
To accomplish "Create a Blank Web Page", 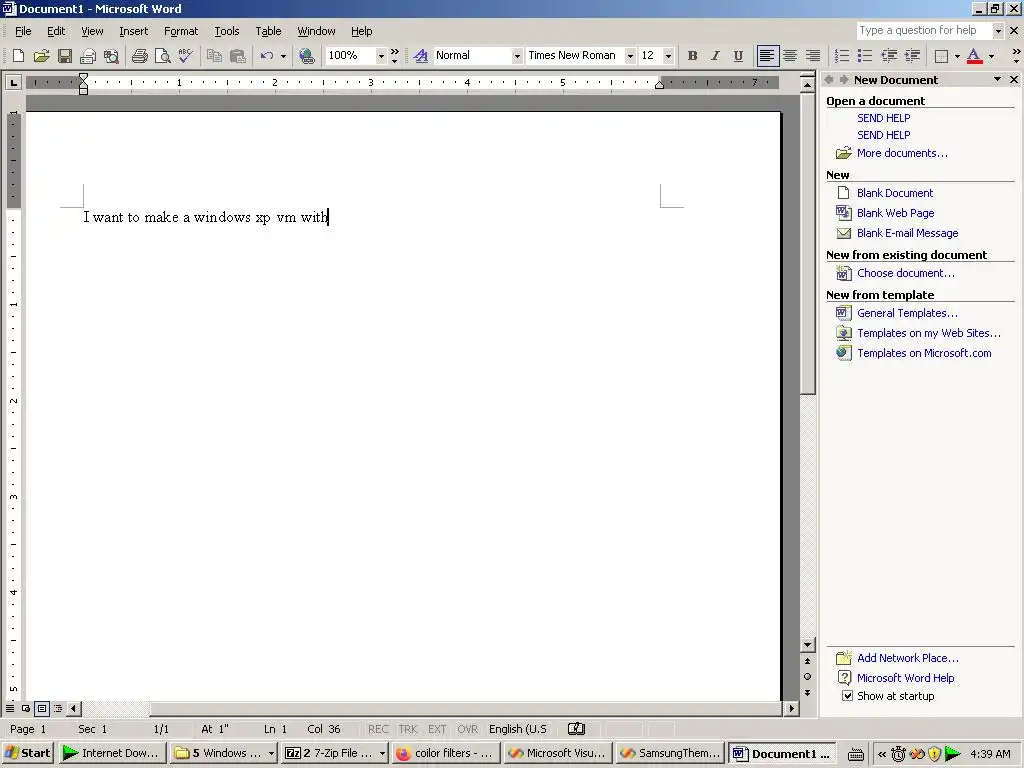I will click(895, 213).
